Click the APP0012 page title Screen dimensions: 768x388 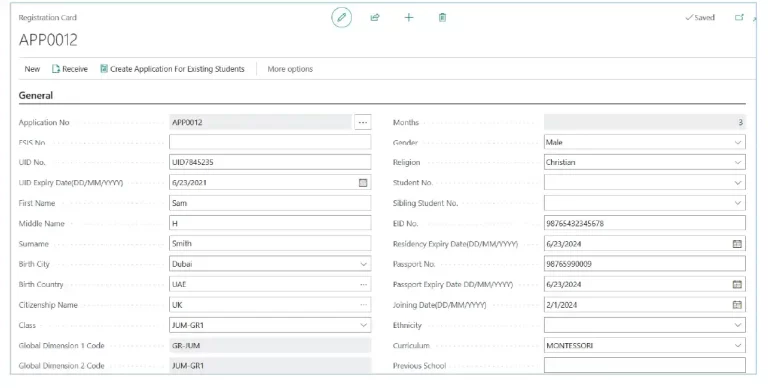tap(48, 40)
